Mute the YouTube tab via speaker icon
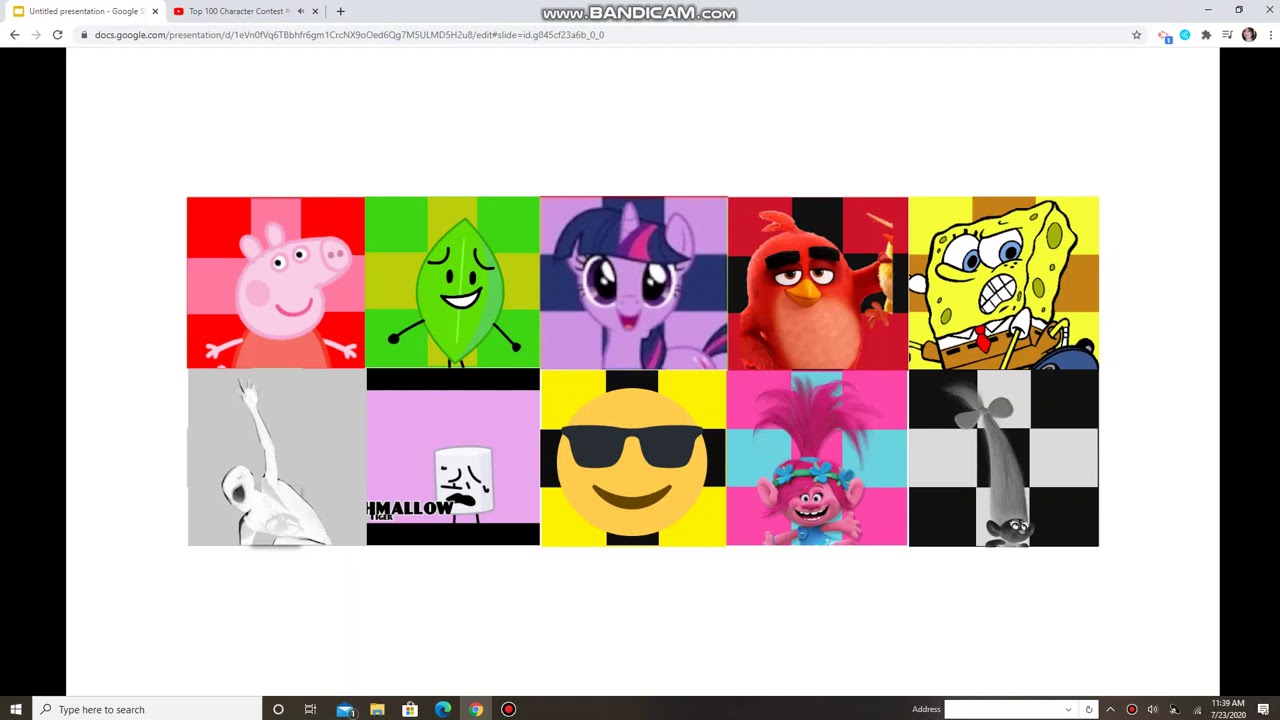This screenshot has width=1280, height=720. click(x=300, y=11)
